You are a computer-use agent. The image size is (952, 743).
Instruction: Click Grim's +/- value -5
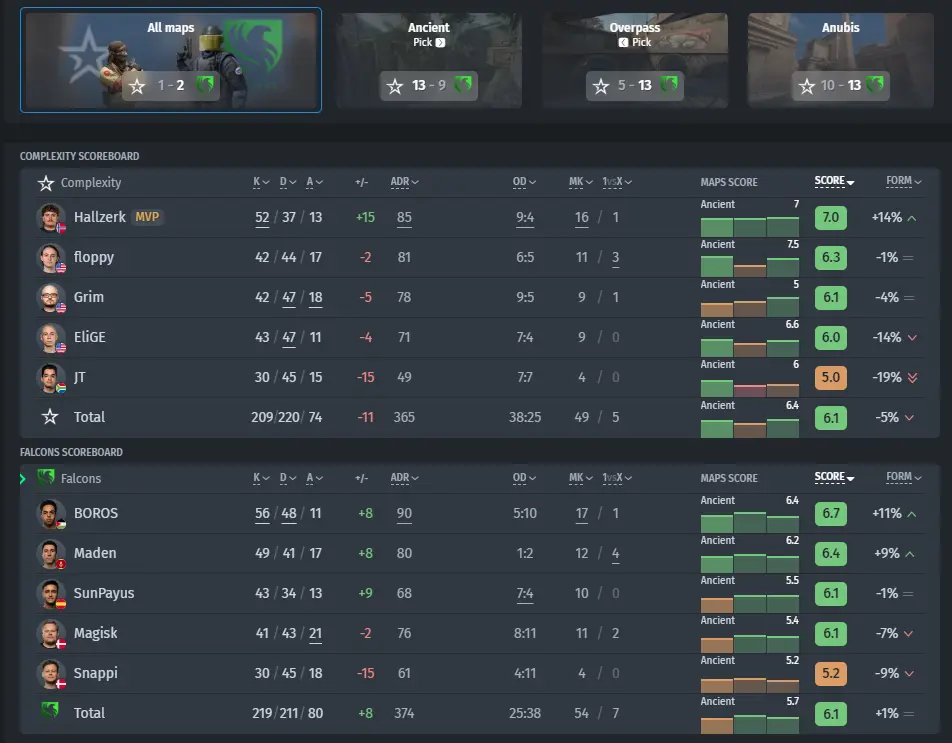[366, 297]
